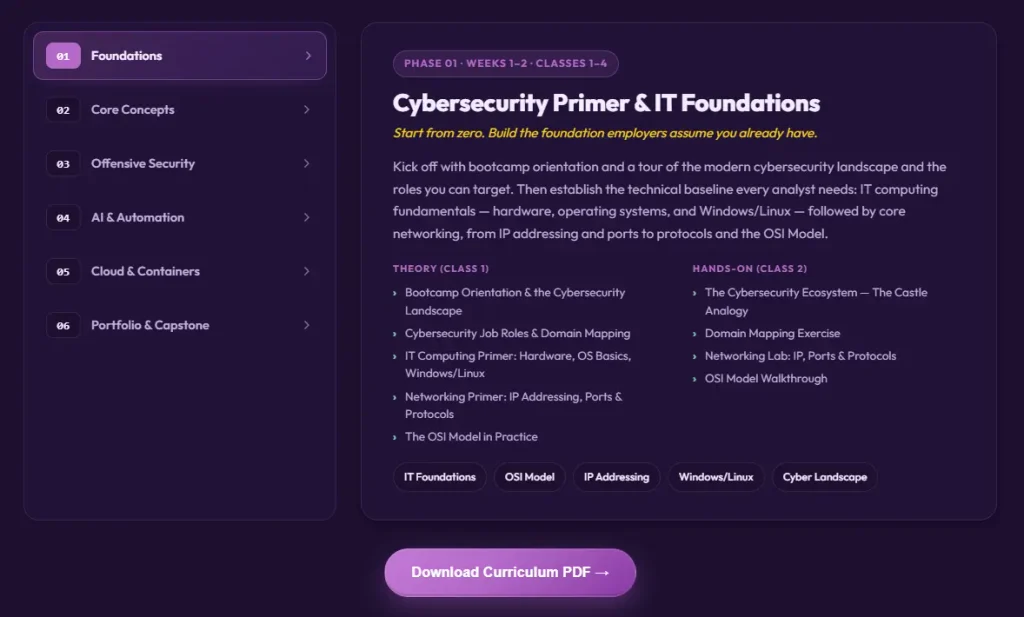The width and height of the screenshot is (1024, 617).
Task: Click the 02 number badge
Action: (63, 110)
